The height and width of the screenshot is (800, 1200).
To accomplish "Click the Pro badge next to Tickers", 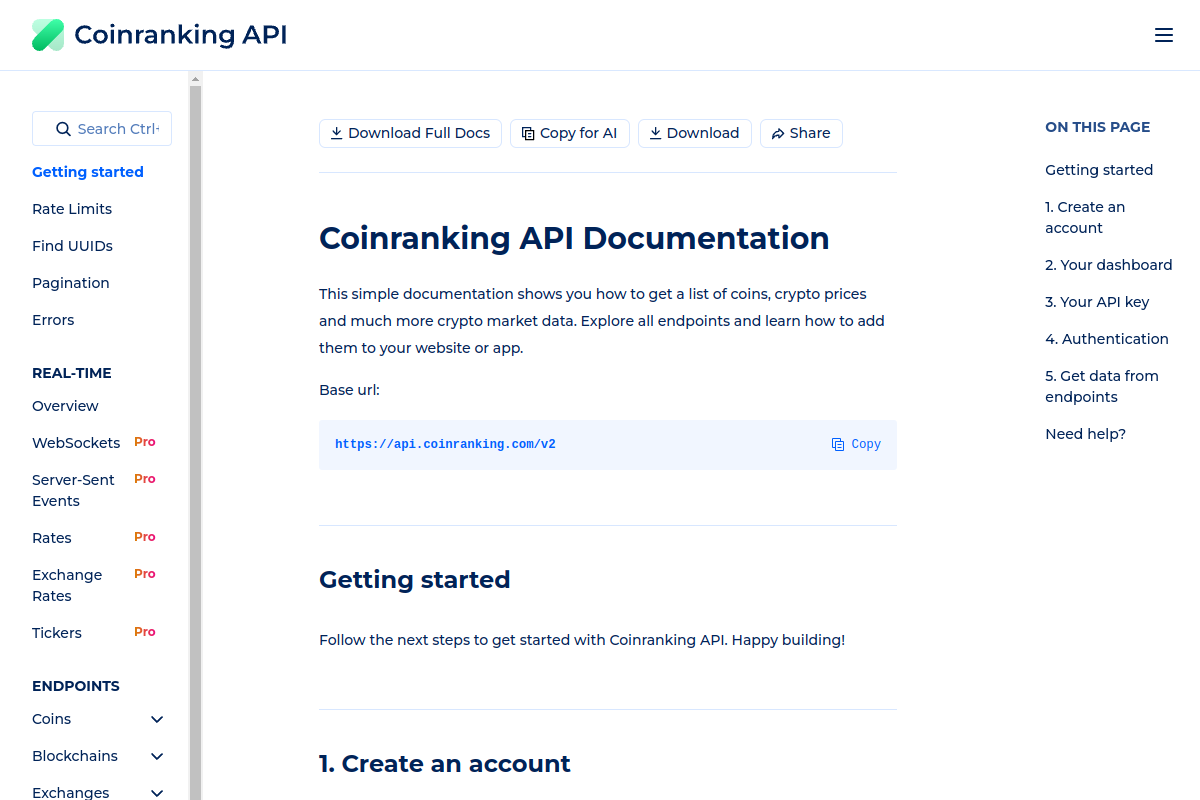I will coord(145,632).
